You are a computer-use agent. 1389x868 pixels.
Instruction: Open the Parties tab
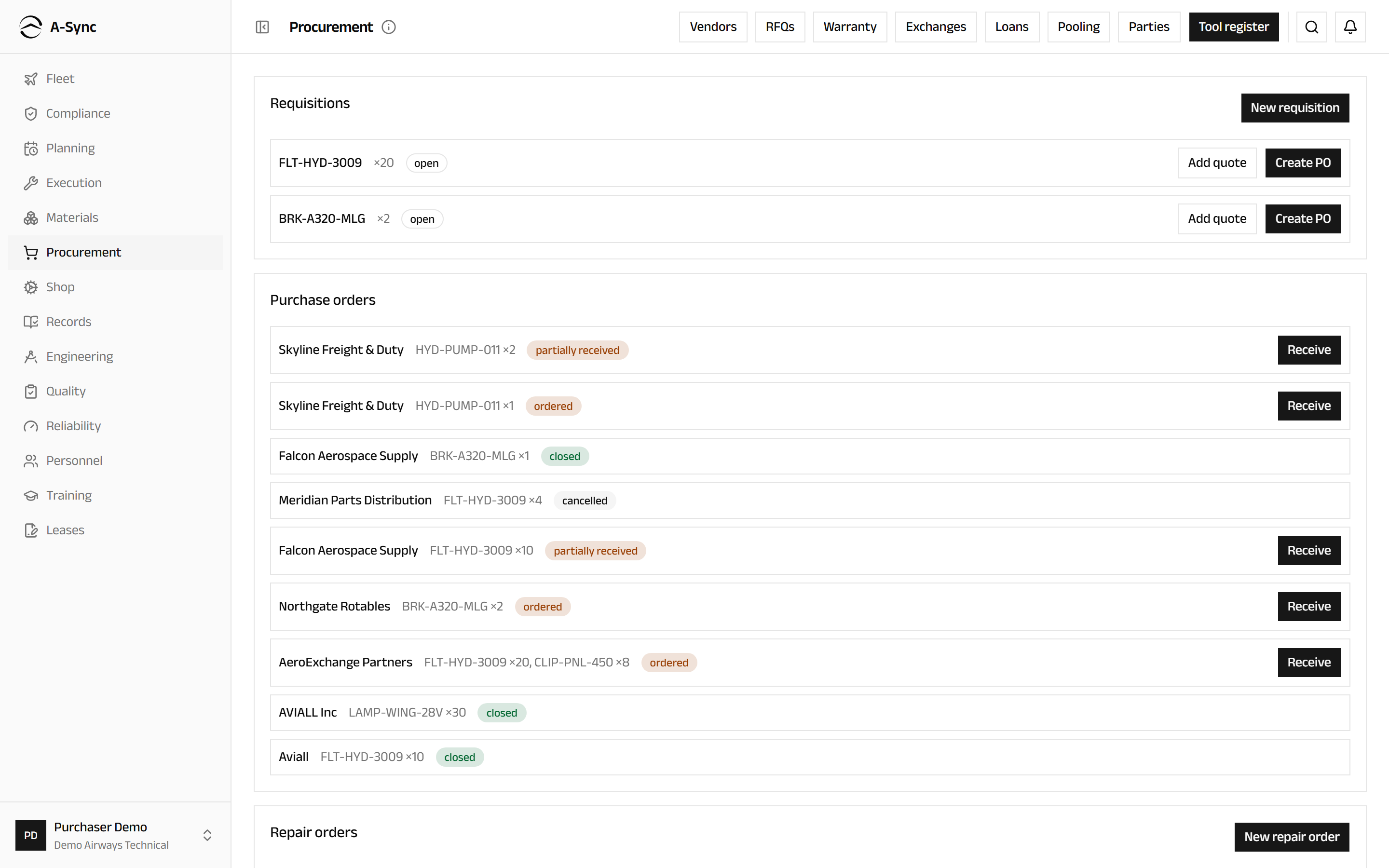[x=1149, y=27]
